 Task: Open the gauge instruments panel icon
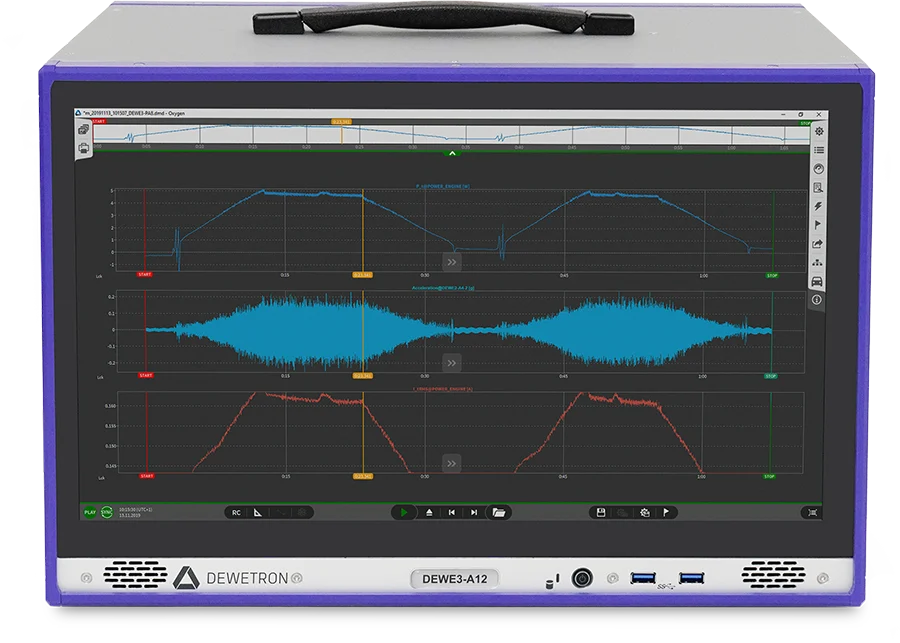[x=819, y=169]
